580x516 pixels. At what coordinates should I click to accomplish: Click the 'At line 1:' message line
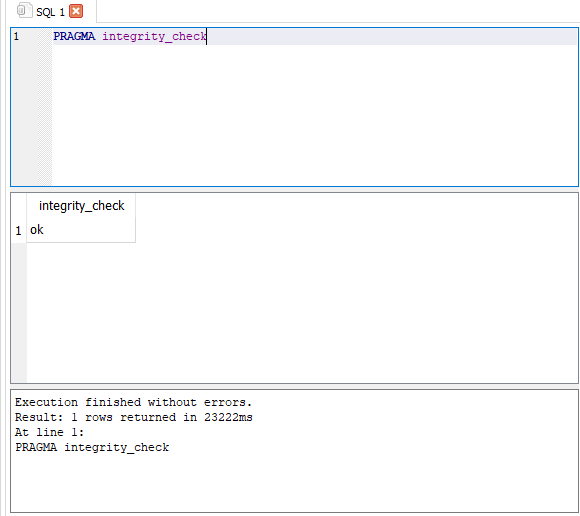tap(50, 432)
